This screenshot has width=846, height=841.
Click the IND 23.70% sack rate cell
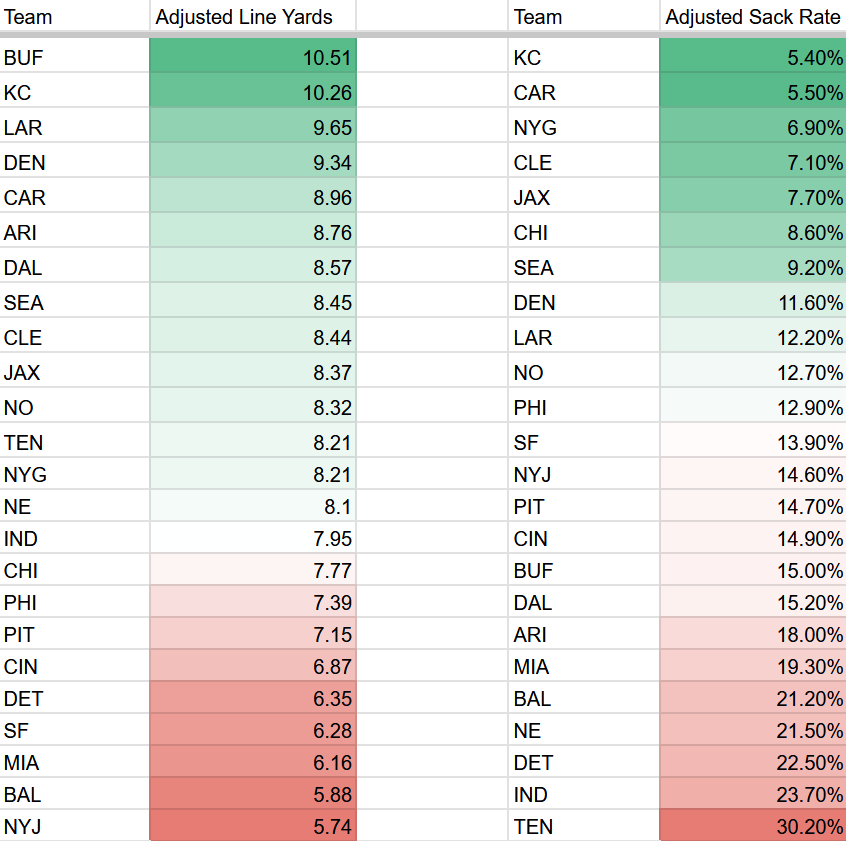tap(752, 794)
